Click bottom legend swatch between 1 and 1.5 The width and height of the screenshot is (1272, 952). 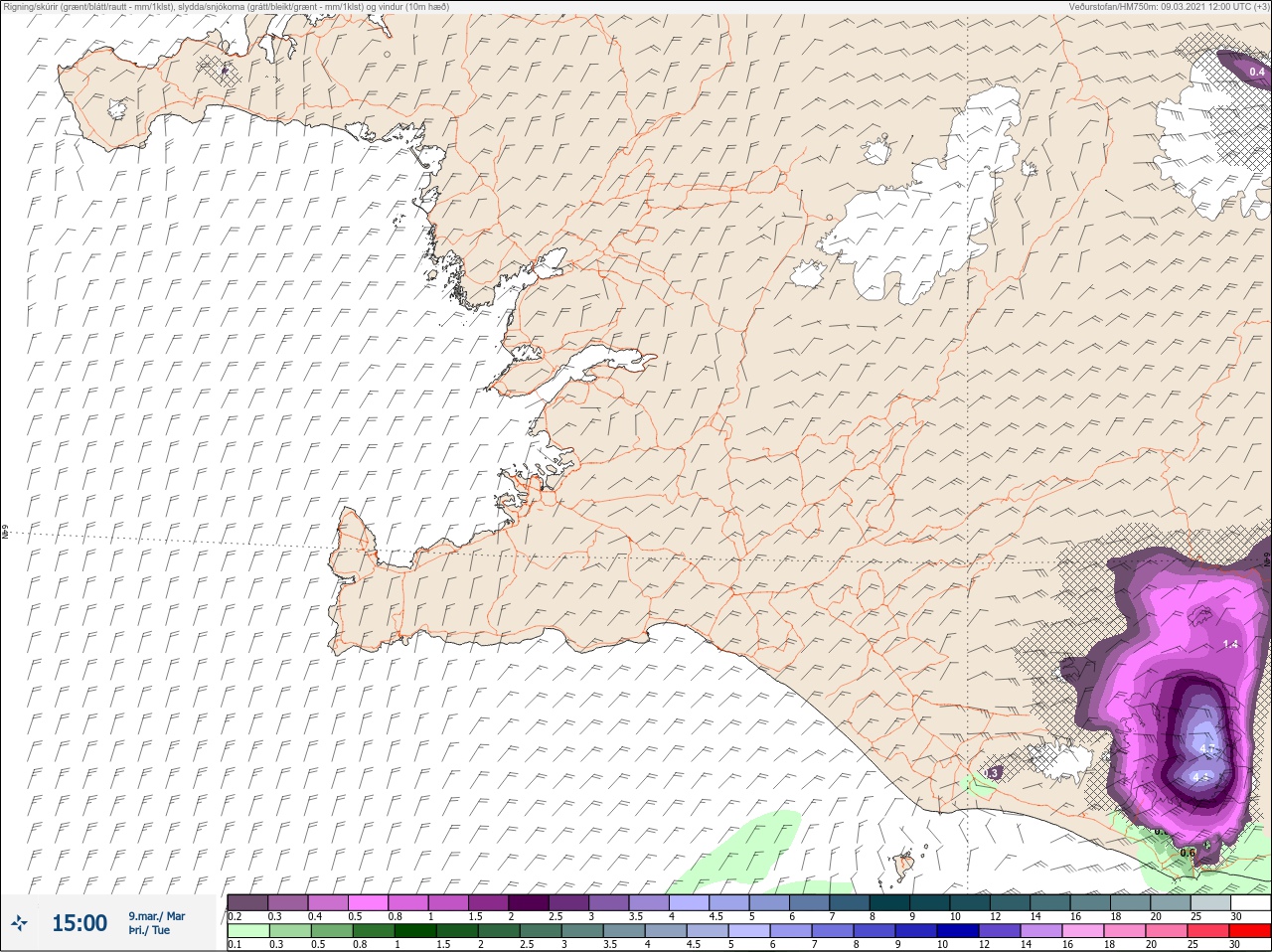[x=415, y=931]
